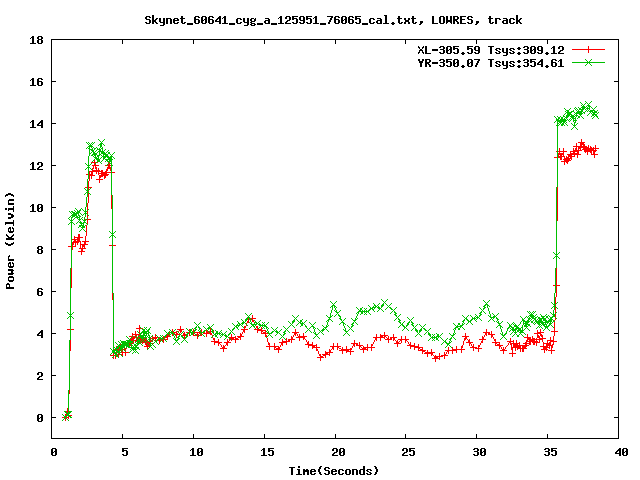Click the x-axis tick label "40"
Viewport: 640px width, 480px height.
coord(621,452)
